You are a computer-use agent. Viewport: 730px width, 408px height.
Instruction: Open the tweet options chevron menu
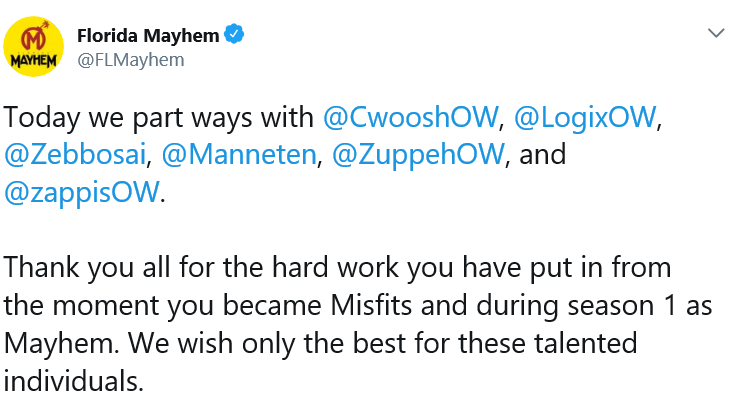click(715, 34)
